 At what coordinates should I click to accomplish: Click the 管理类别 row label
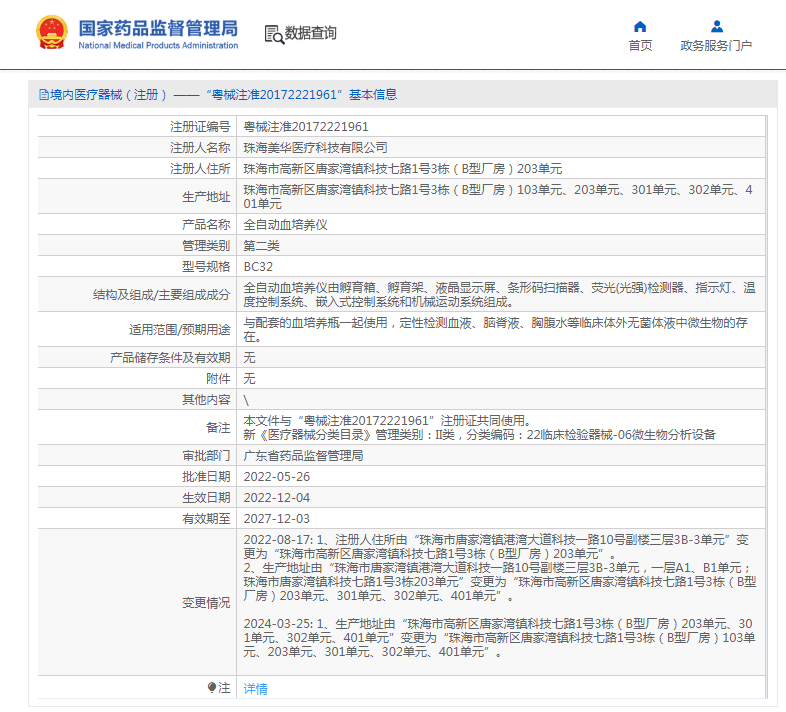206,246
